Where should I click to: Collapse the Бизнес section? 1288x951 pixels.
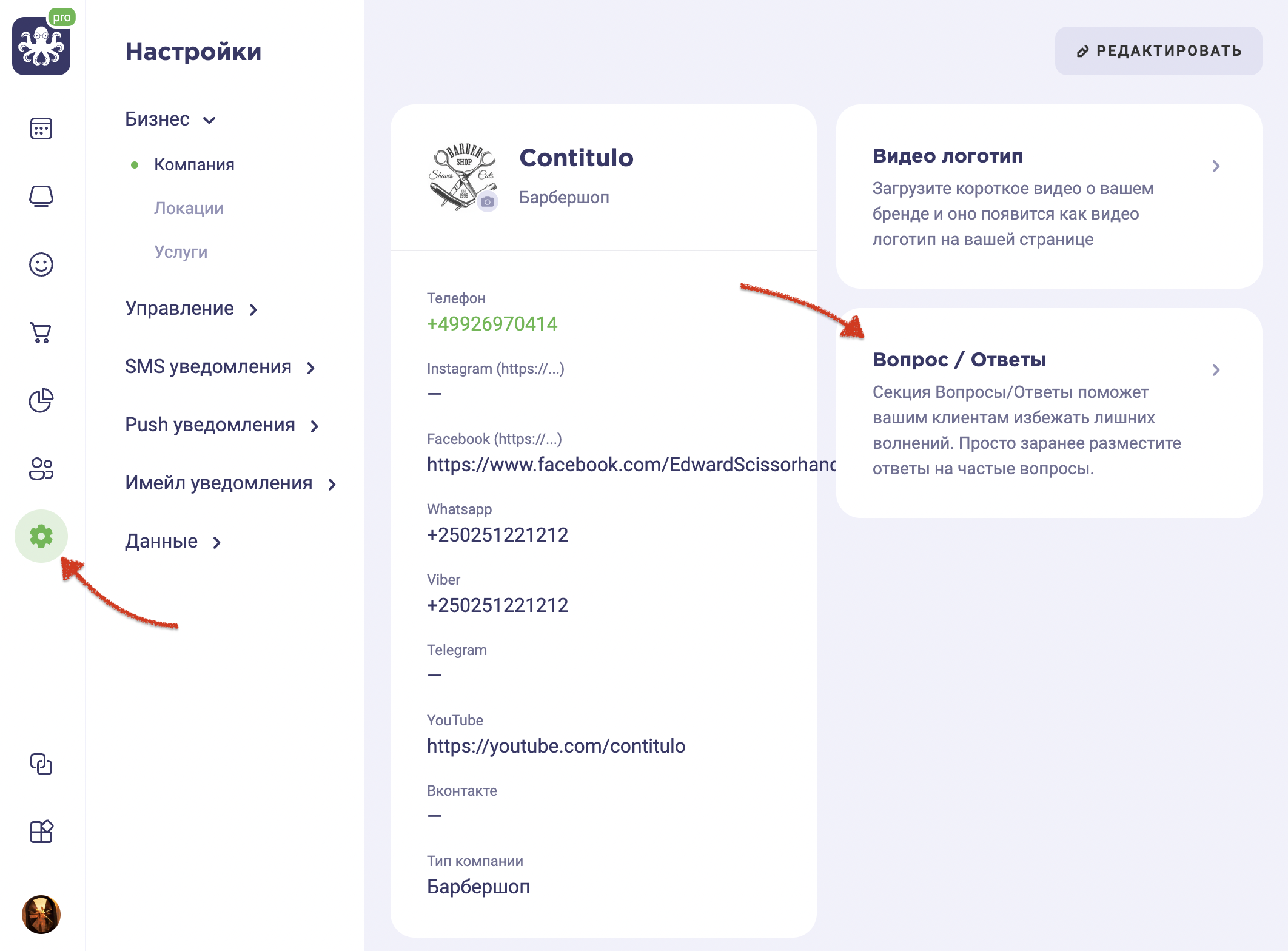pyautogui.click(x=170, y=119)
